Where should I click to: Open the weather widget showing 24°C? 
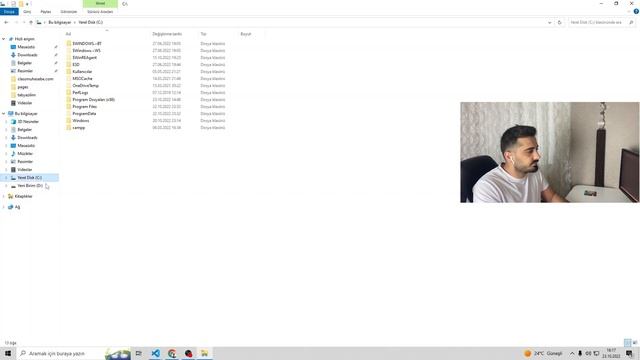[x=543, y=353]
